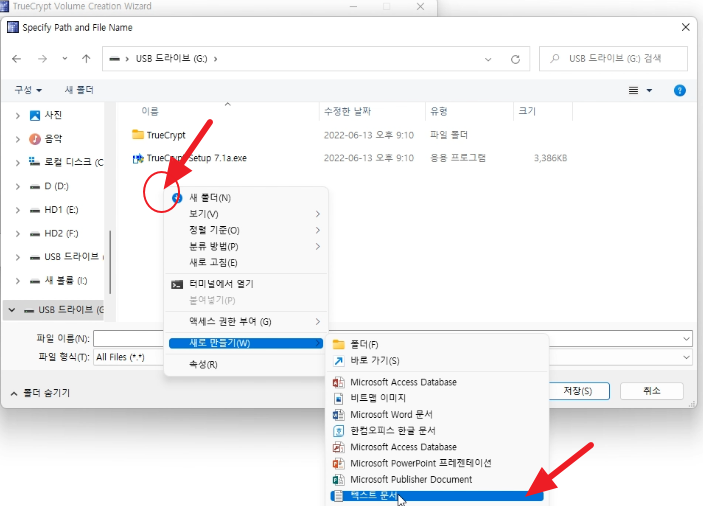Sort files by 크기 column
Viewport: 703px width, 506px height.
(x=527, y=111)
